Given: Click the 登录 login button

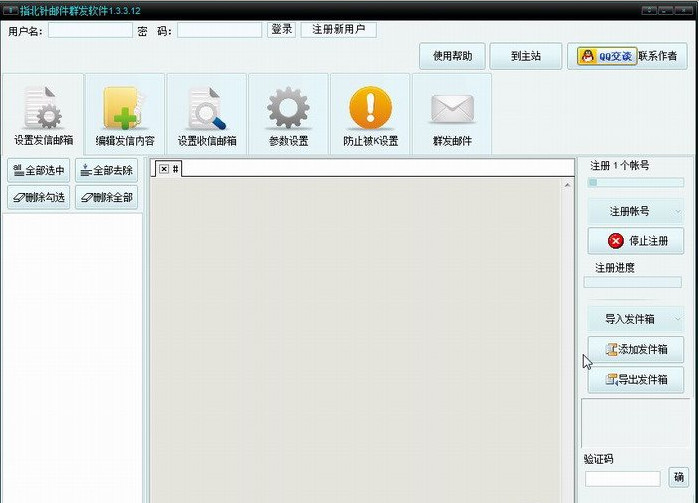Looking at the screenshot, I should (x=281, y=29).
